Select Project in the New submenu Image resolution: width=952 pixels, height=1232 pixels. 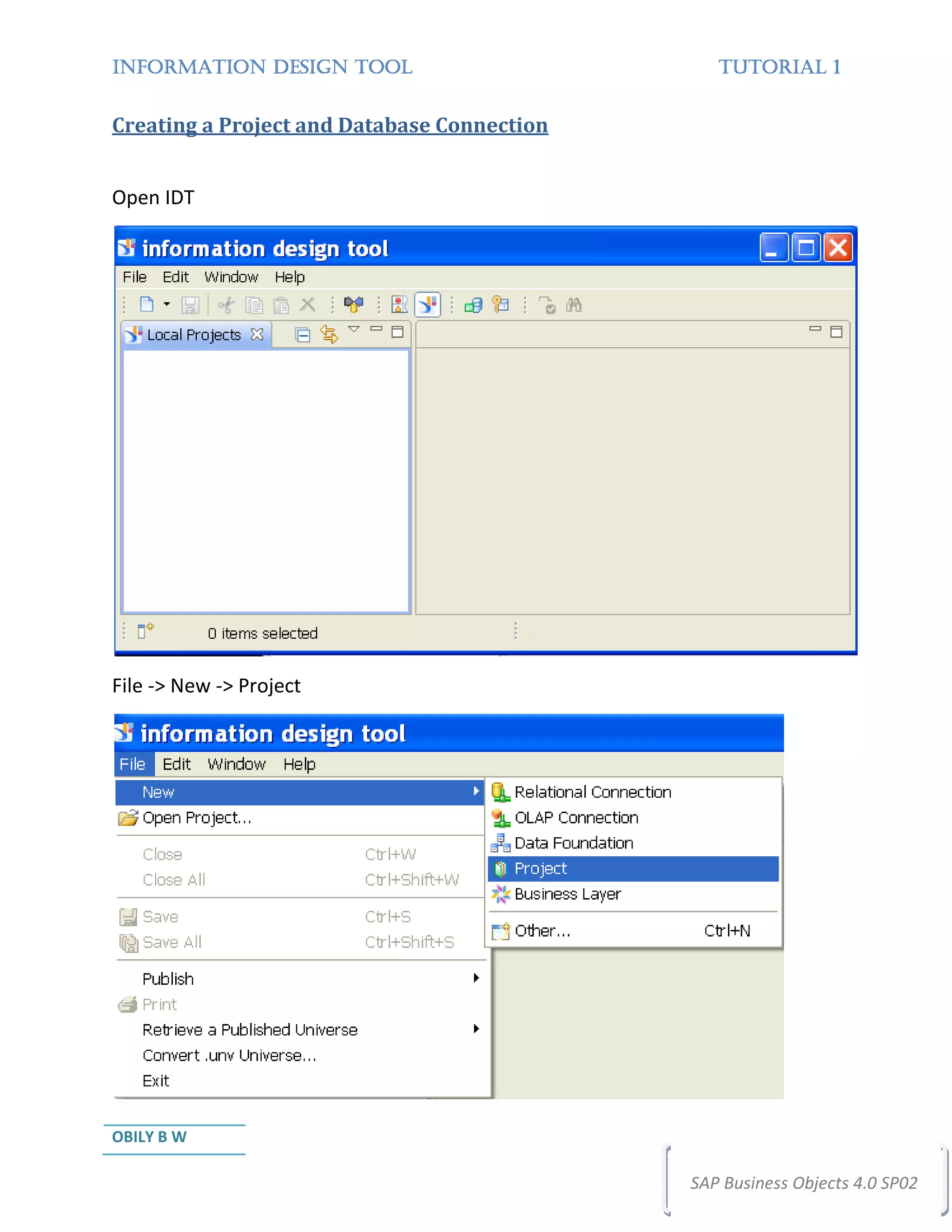click(x=540, y=869)
